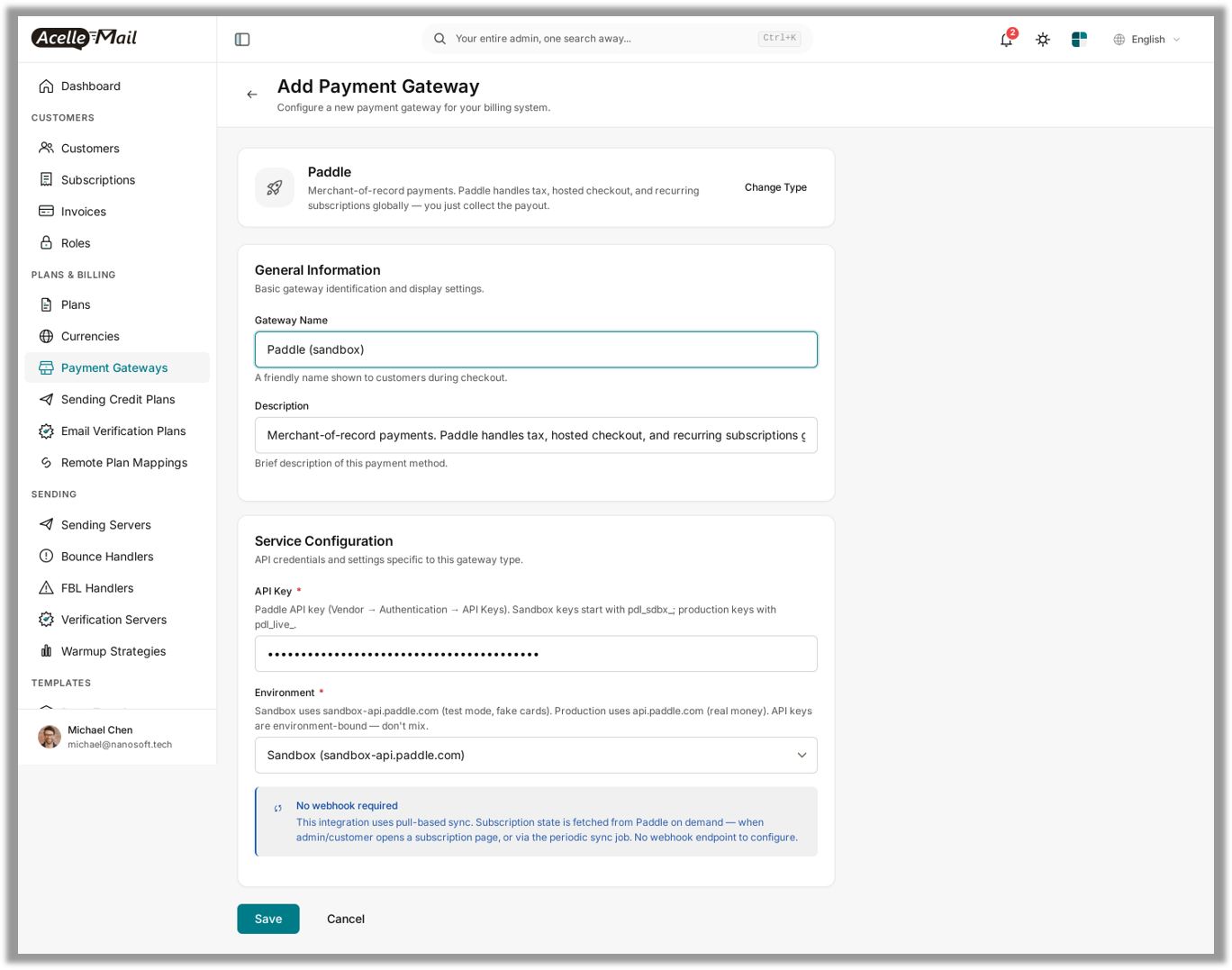1232x970 pixels.
Task: Focus the admin search box
Action: (617, 39)
